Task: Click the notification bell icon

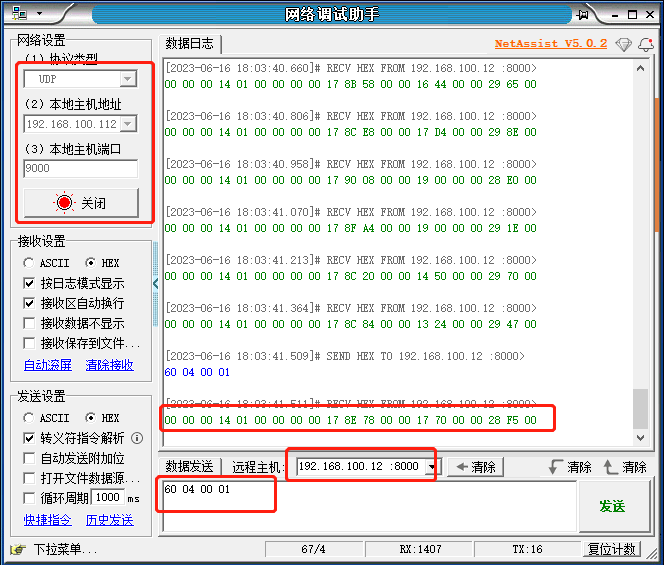Action: pyautogui.click(x=646, y=44)
